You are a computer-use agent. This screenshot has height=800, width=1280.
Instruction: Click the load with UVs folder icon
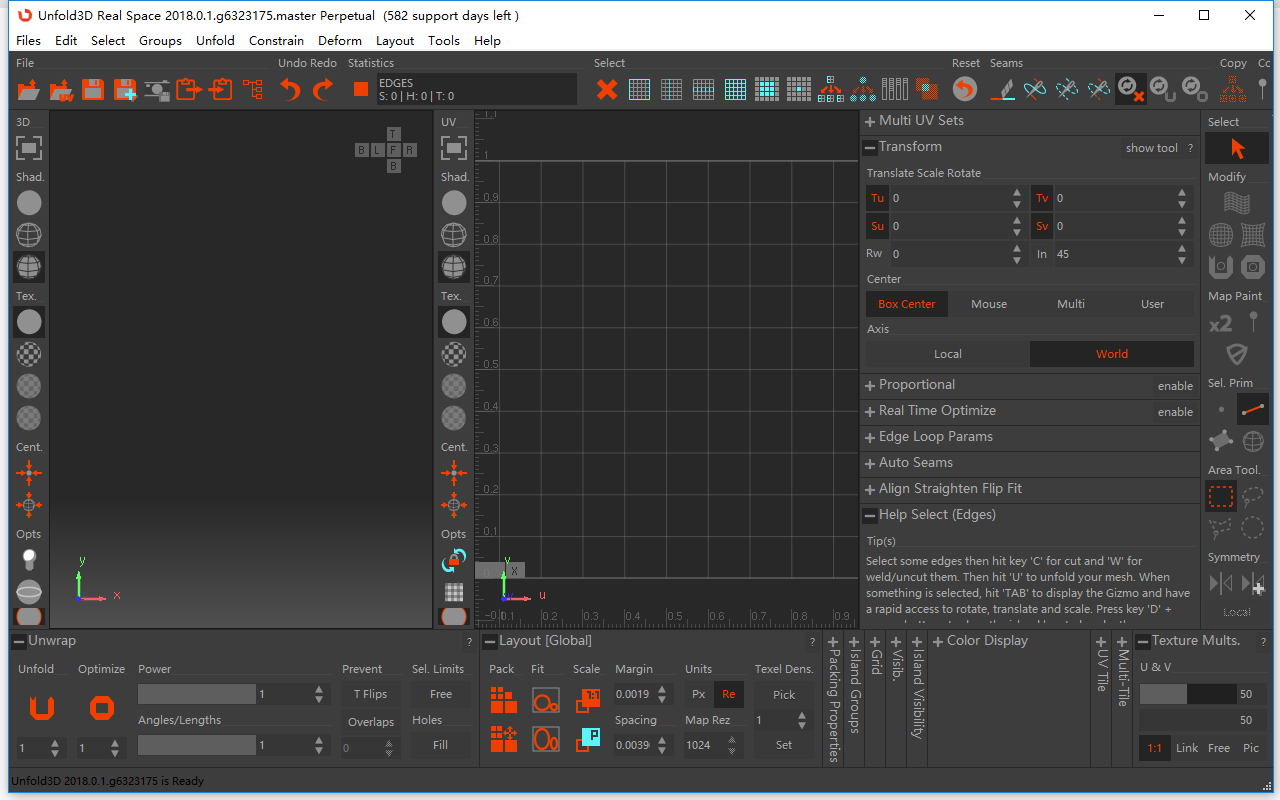[61, 90]
